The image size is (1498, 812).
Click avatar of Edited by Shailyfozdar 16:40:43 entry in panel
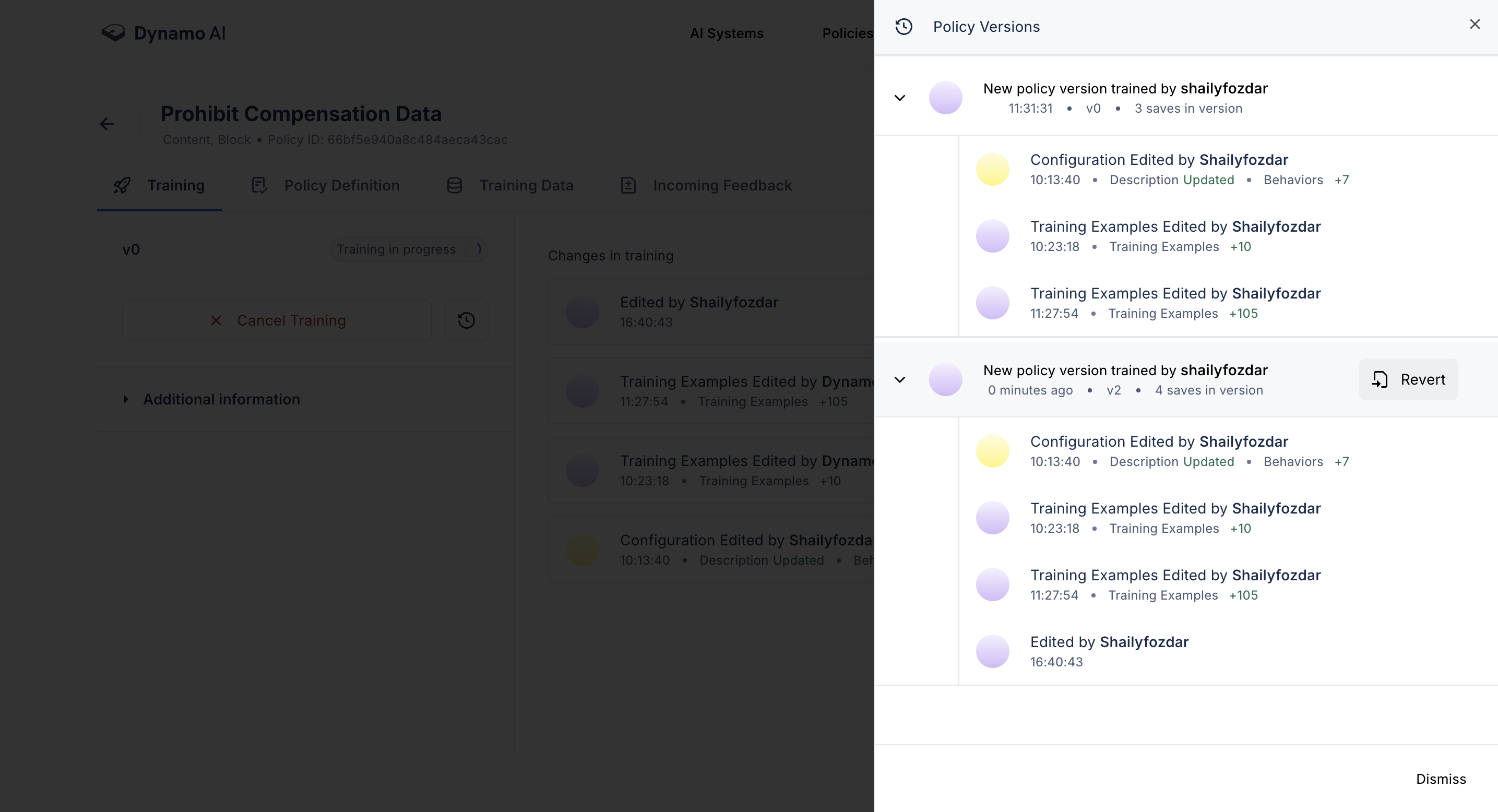[x=993, y=652]
